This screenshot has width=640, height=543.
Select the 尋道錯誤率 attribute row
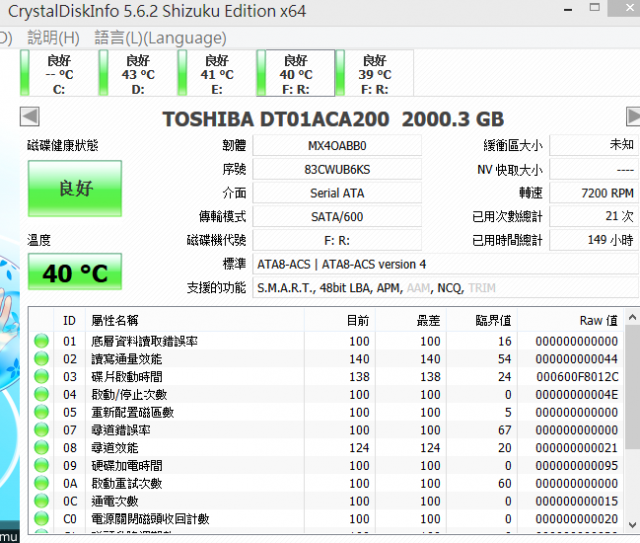pos(327,430)
